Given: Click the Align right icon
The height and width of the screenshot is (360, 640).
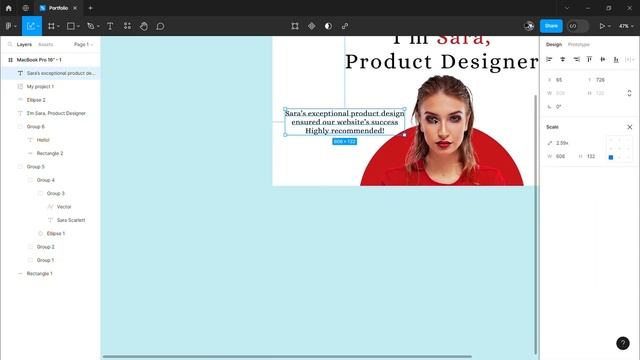Looking at the screenshot, I should coord(576,60).
